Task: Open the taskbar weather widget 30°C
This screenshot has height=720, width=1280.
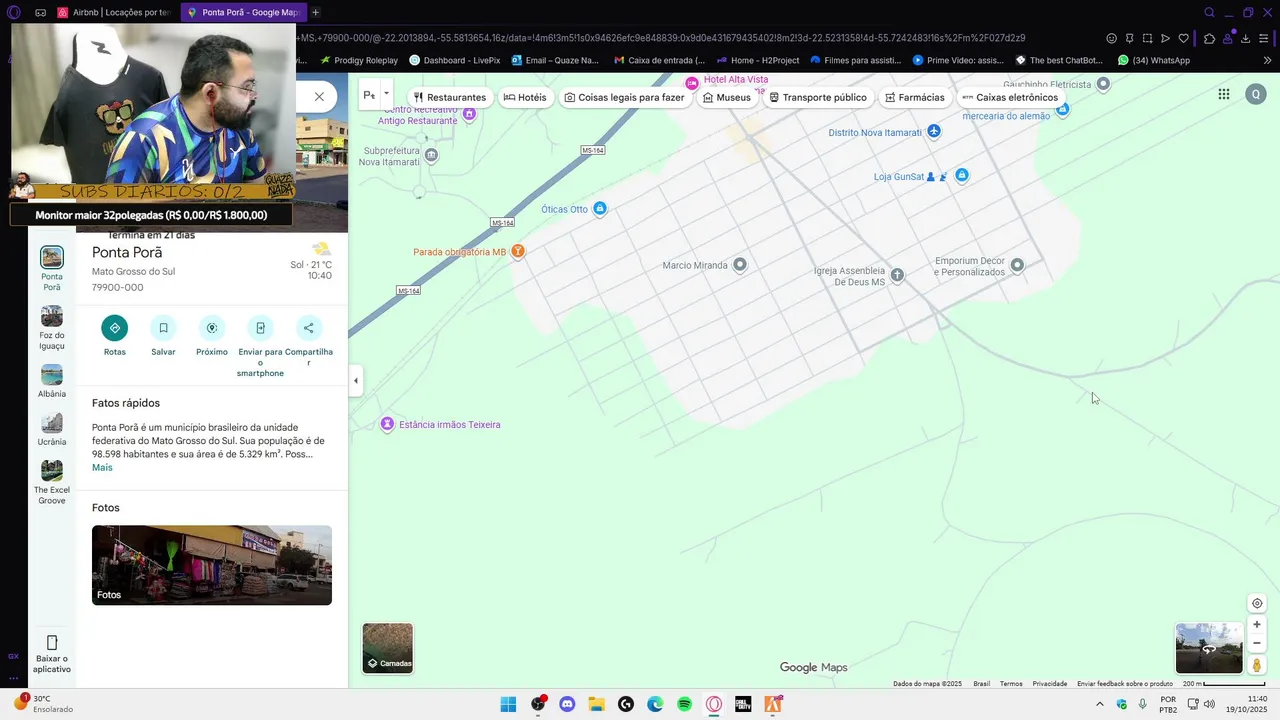Action: pyautogui.click(x=43, y=704)
